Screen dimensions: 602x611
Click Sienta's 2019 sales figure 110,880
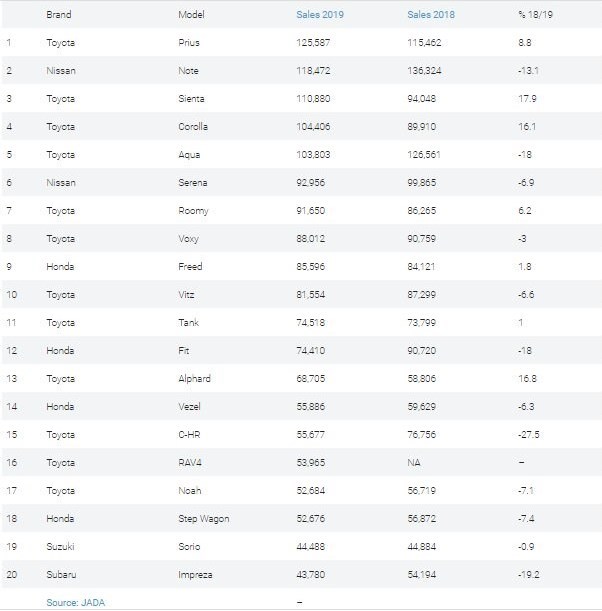(x=313, y=99)
